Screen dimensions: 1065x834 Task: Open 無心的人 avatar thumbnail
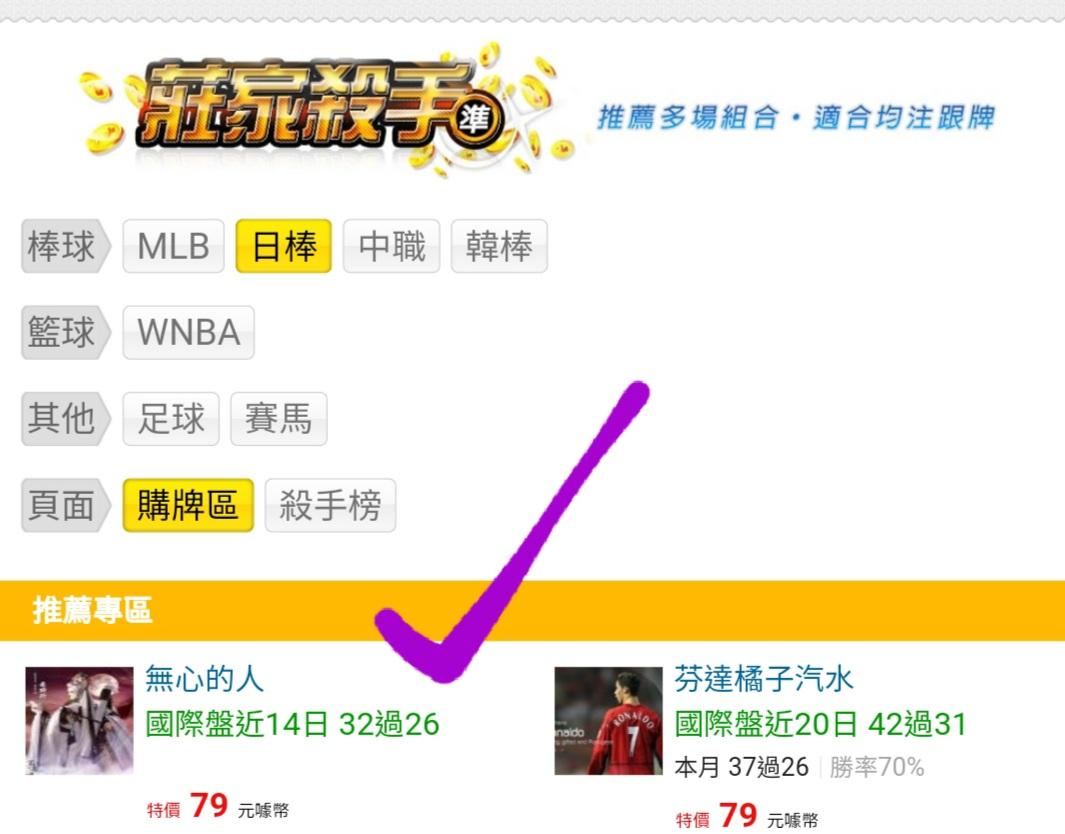tap(79, 721)
